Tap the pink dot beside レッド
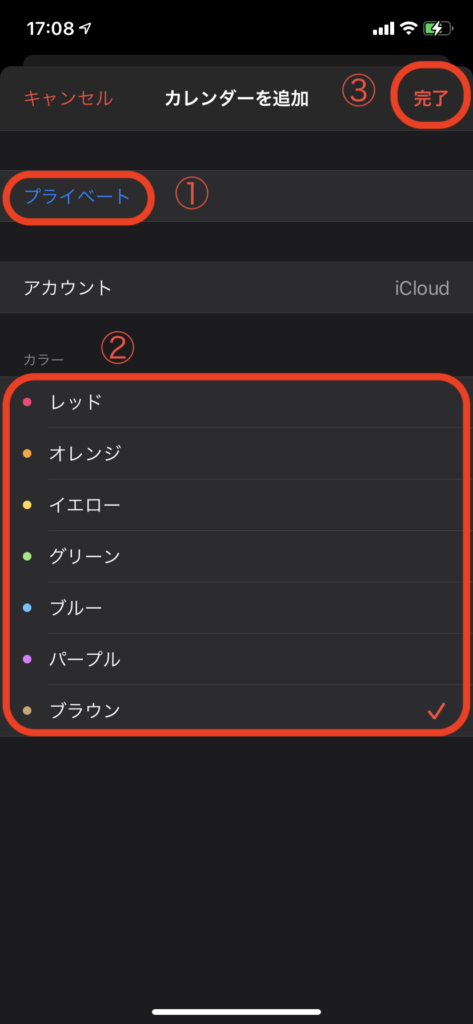The width and height of the screenshot is (473, 1024). [x=27, y=402]
